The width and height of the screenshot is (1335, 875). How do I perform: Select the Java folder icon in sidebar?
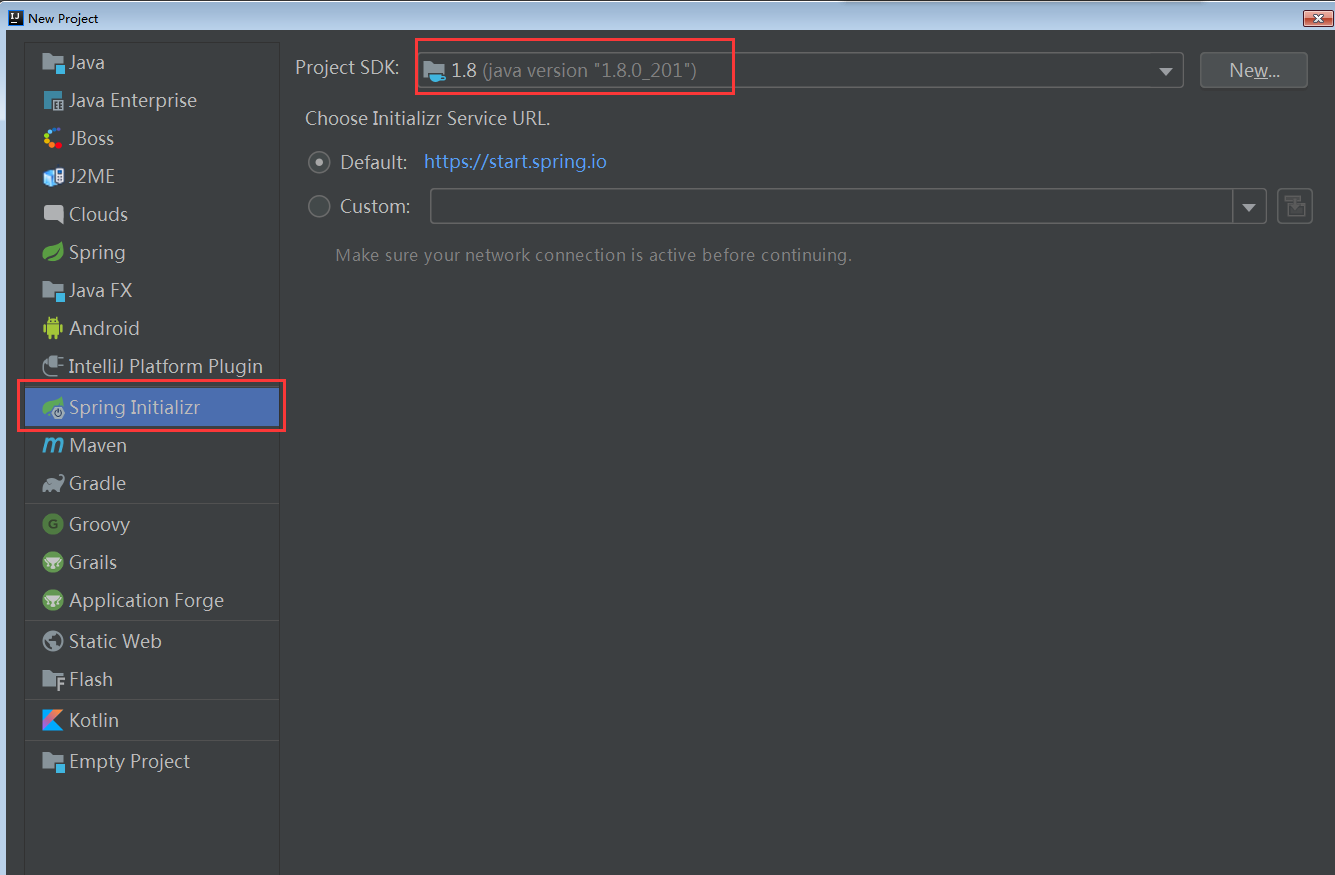coord(53,62)
